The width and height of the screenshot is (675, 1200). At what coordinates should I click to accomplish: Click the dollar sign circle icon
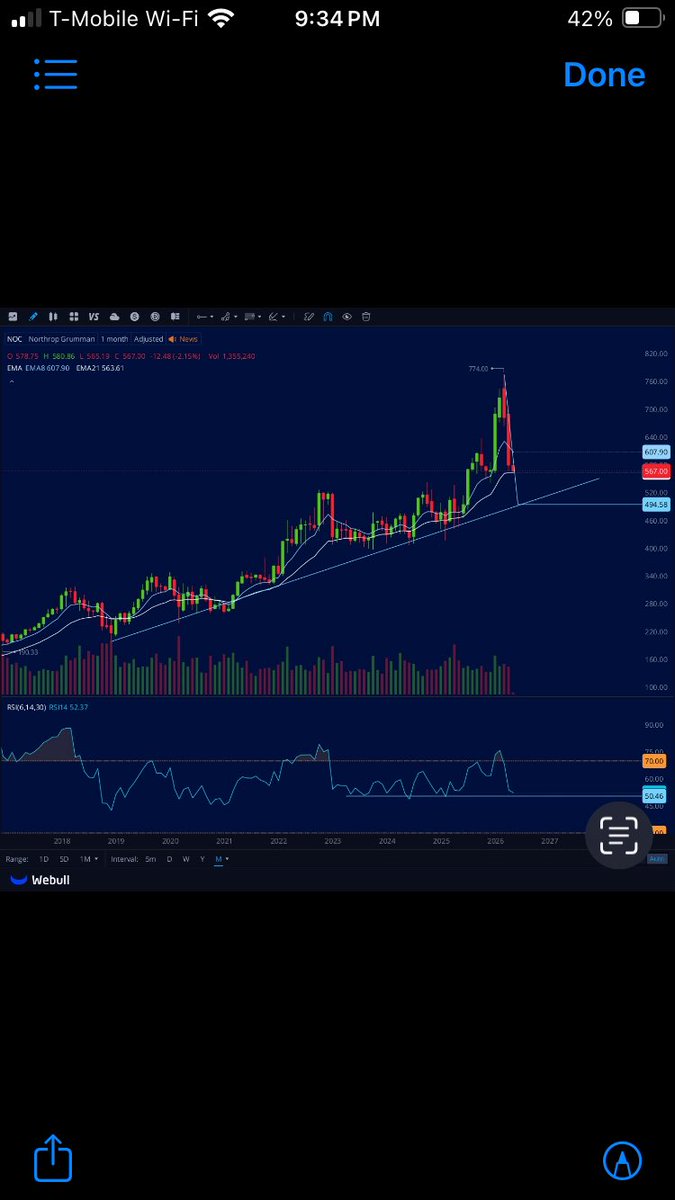(x=135, y=316)
